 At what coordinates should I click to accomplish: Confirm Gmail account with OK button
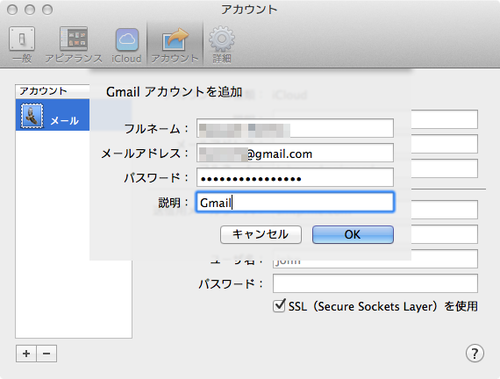click(353, 234)
